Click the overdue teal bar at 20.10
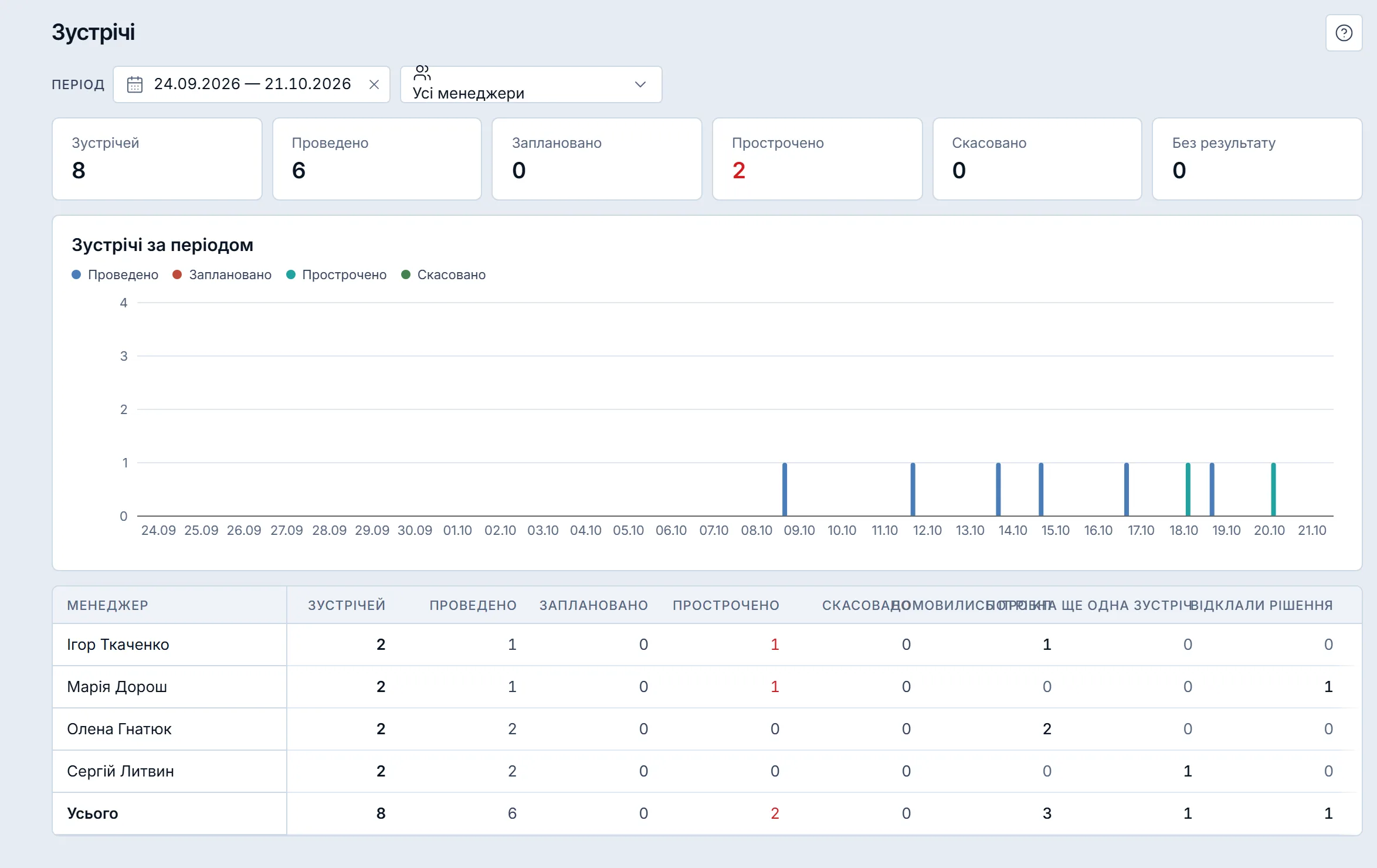 [x=1273, y=489]
